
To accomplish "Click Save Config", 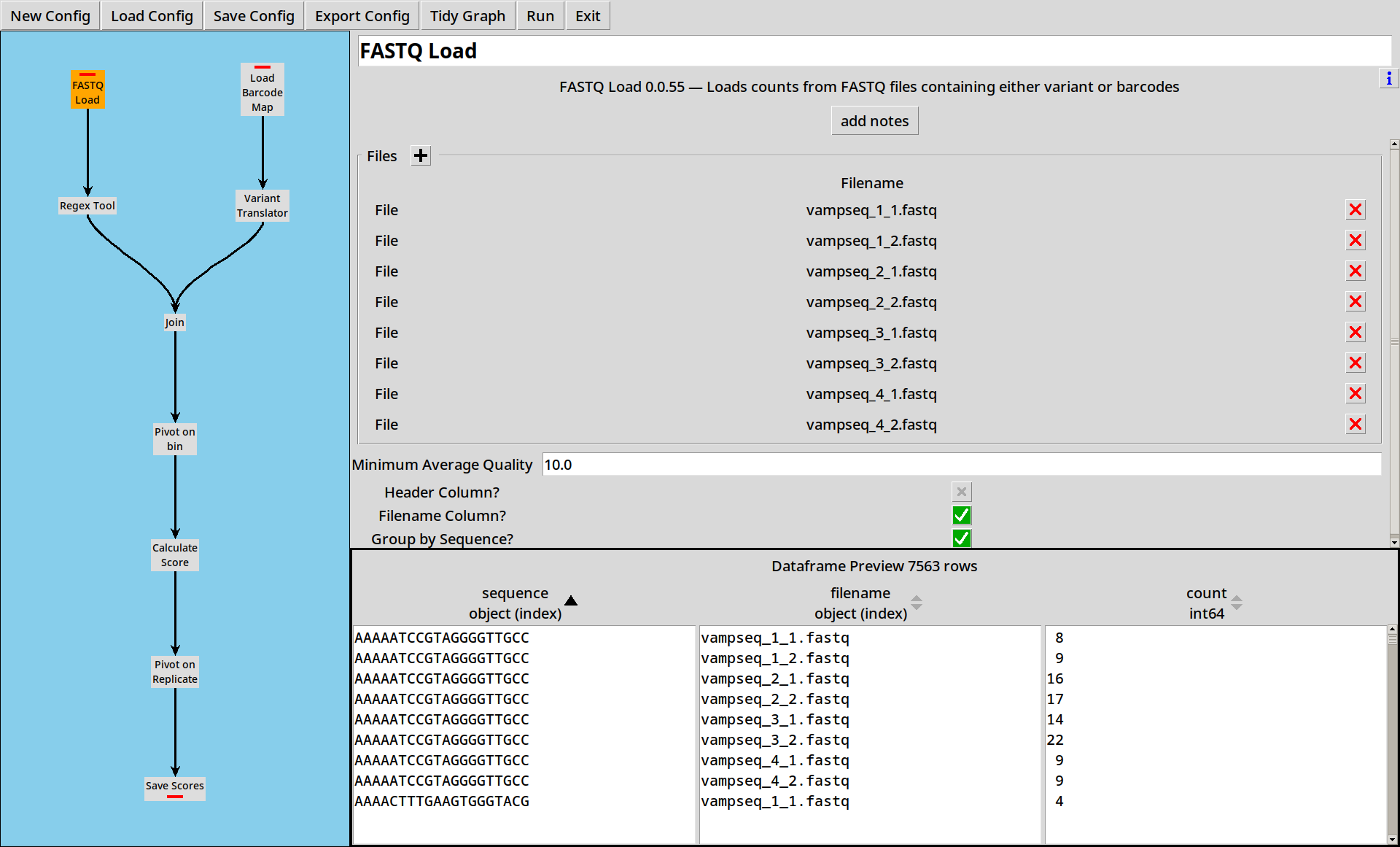I will 254,16.
